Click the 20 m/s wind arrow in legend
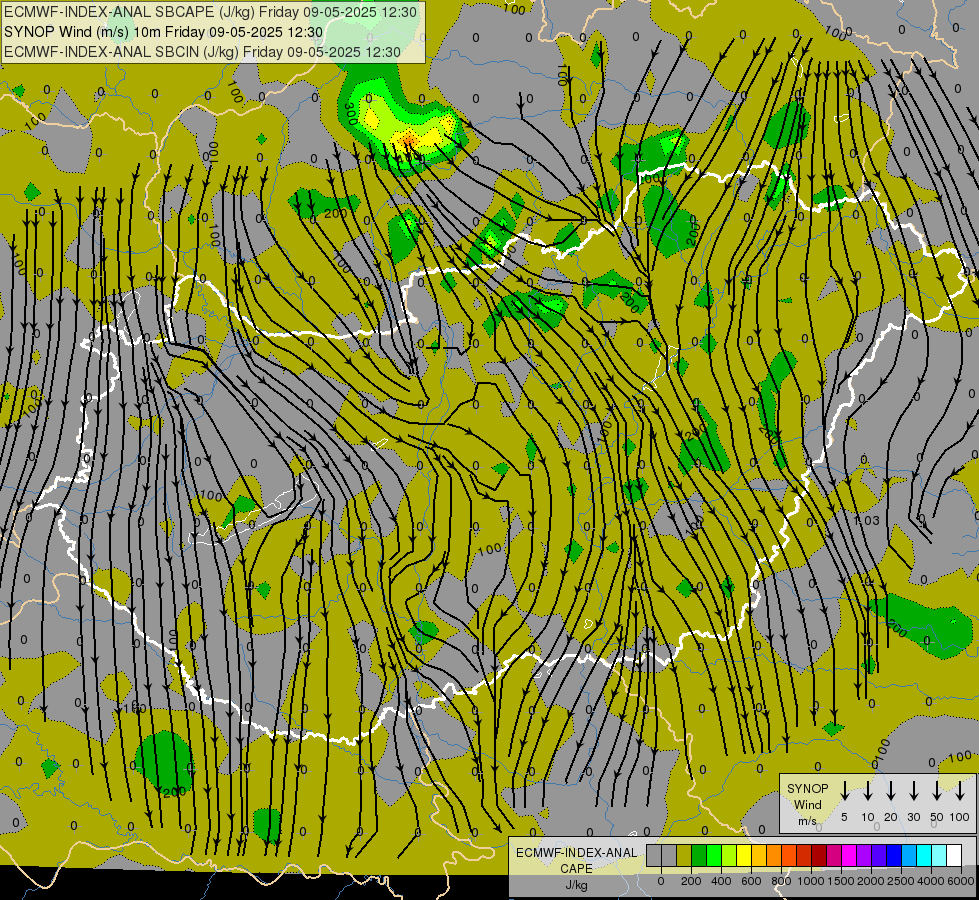The image size is (979, 900). (x=890, y=790)
